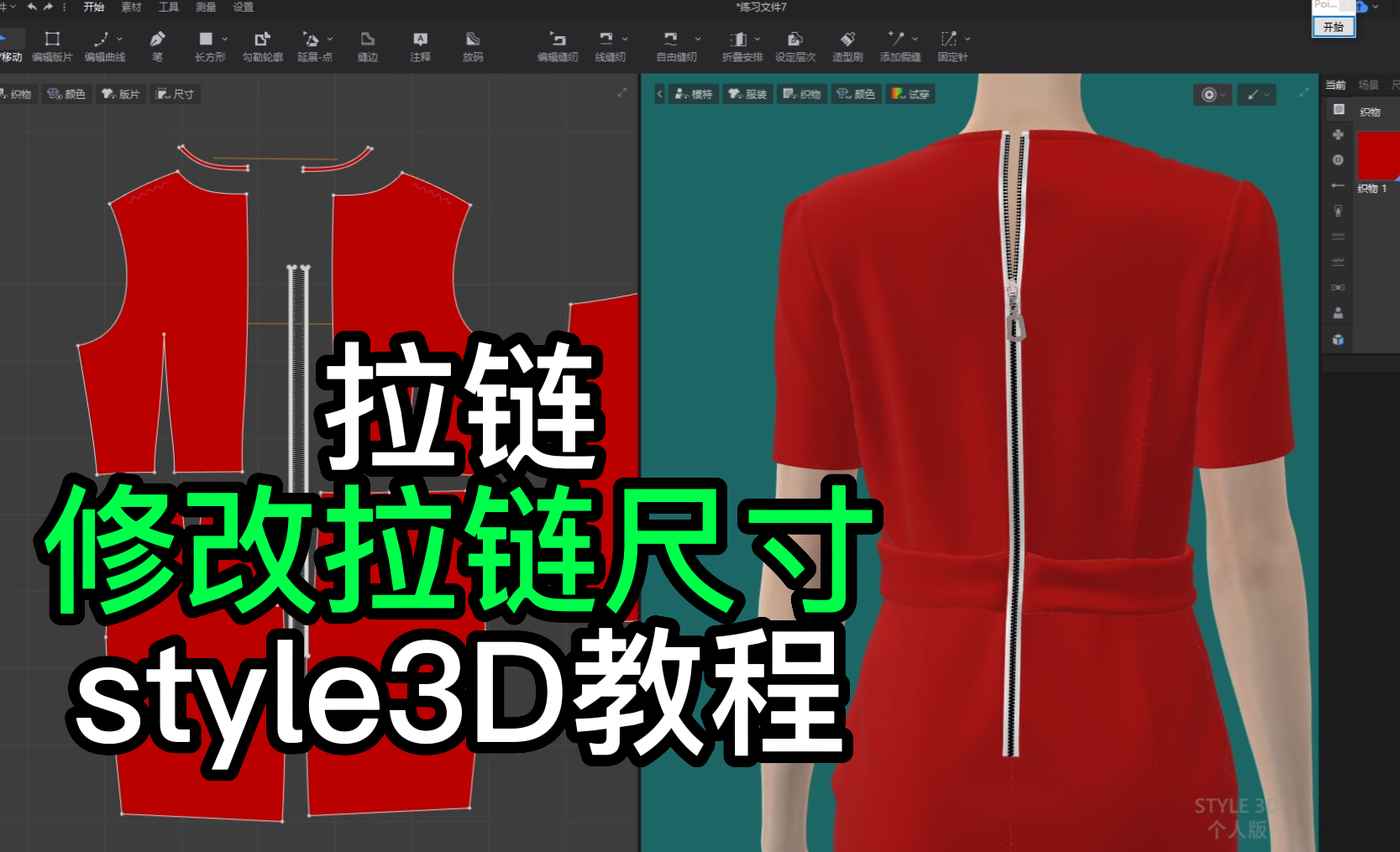Select the 编辑曲线 (edit curve) tool
This screenshot has height=852, width=1400.
pyautogui.click(x=104, y=46)
